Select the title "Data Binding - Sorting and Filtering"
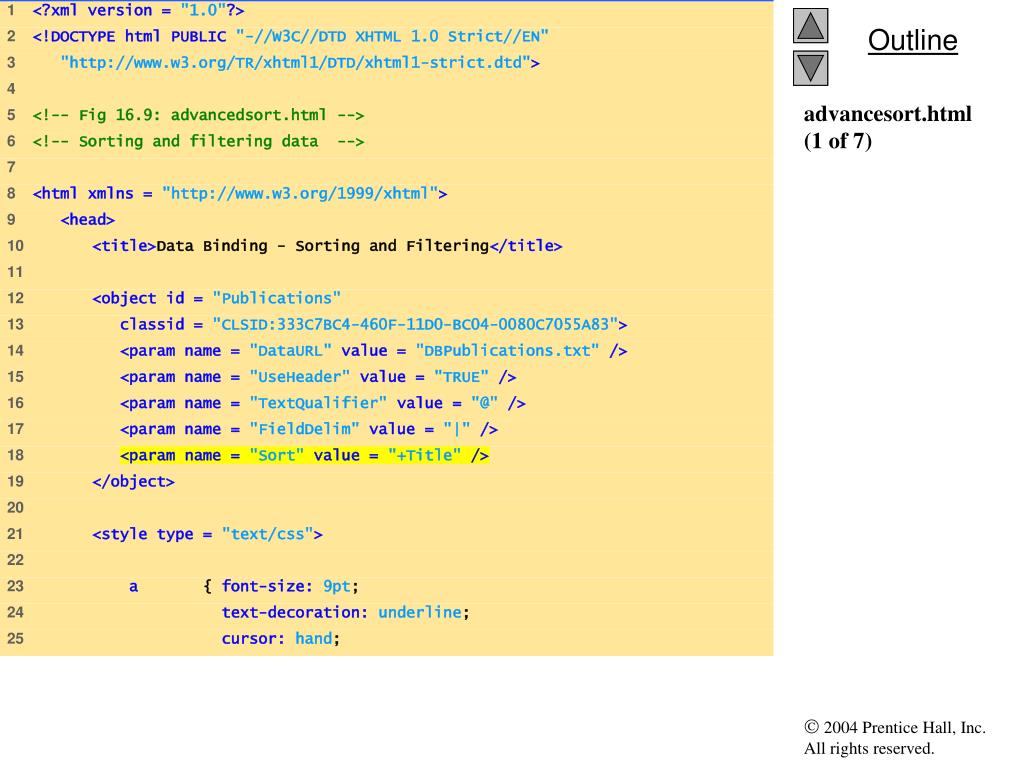This screenshot has width=1024, height=768. point(323,246)
